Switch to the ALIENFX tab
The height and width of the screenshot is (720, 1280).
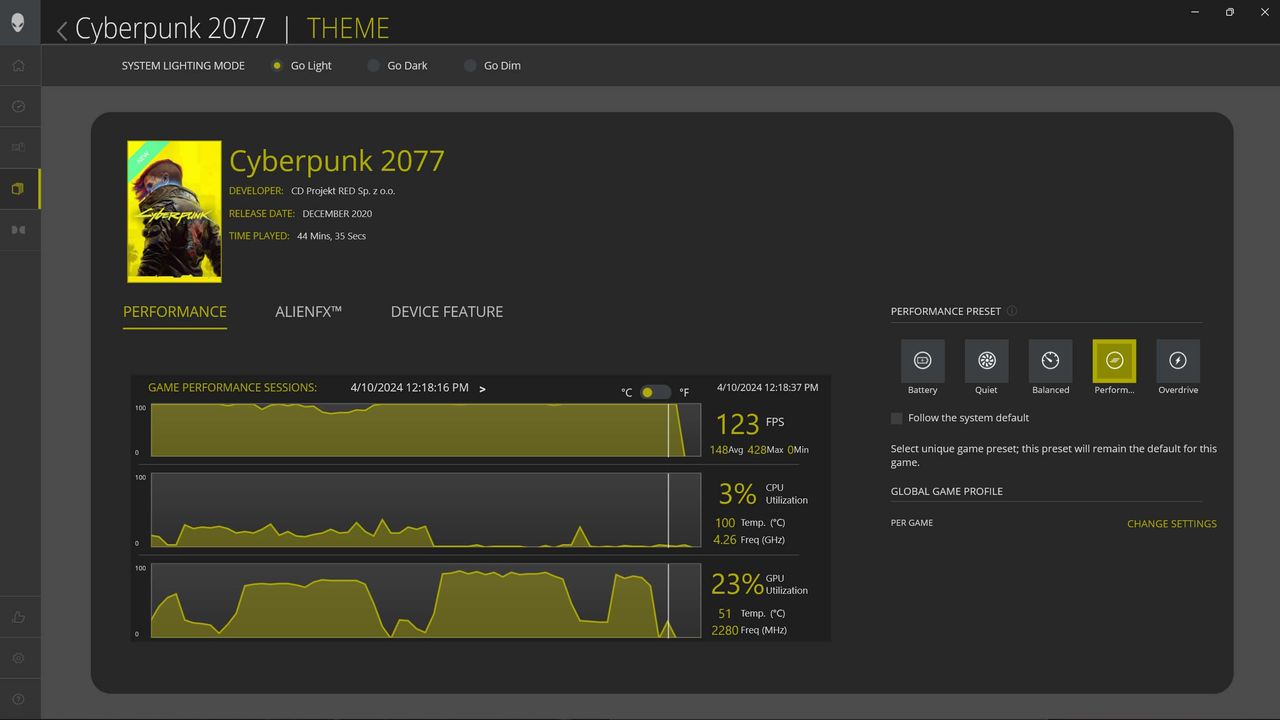(309, 312)
